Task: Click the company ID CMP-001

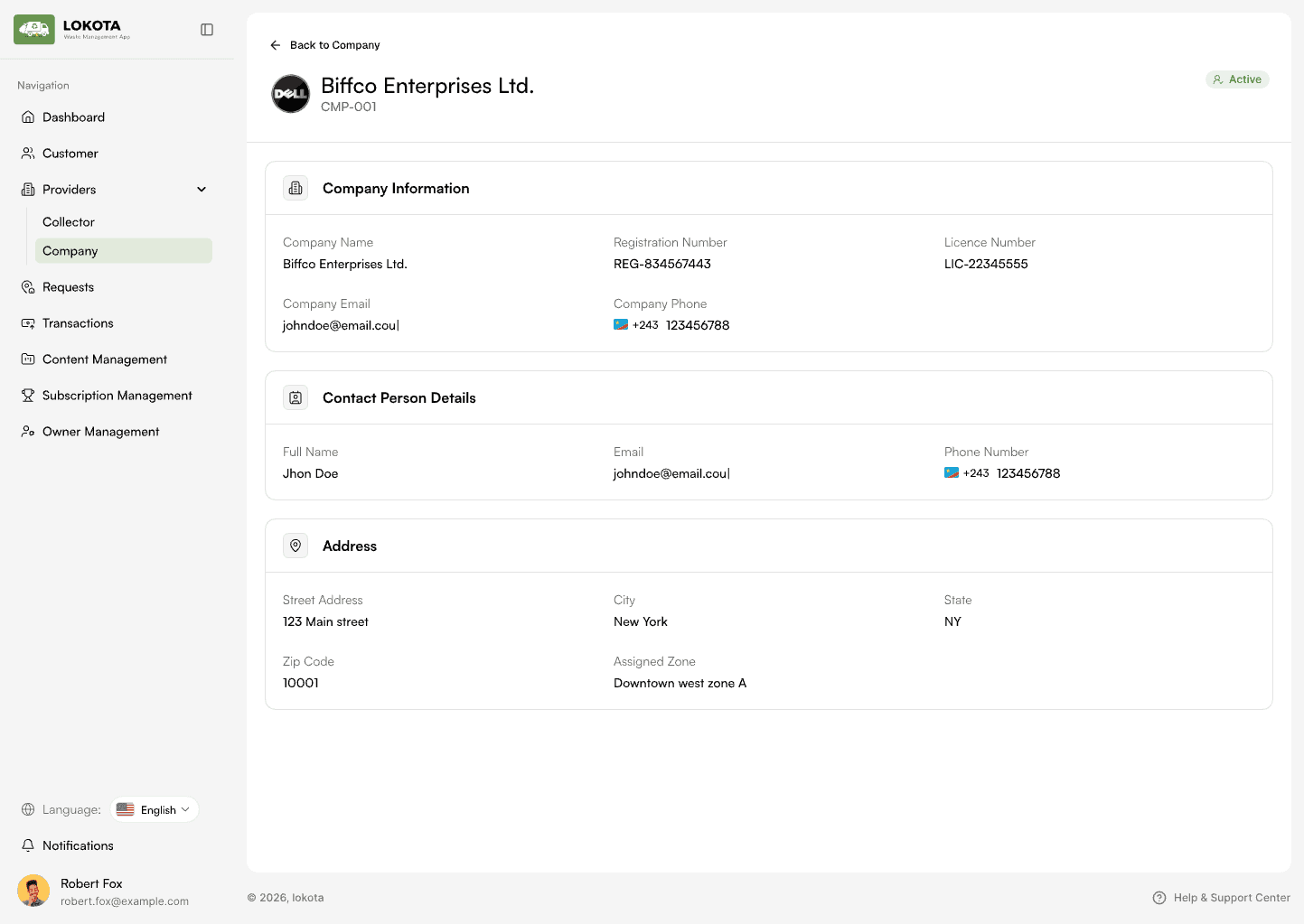Action: click(x=349, y=107)
